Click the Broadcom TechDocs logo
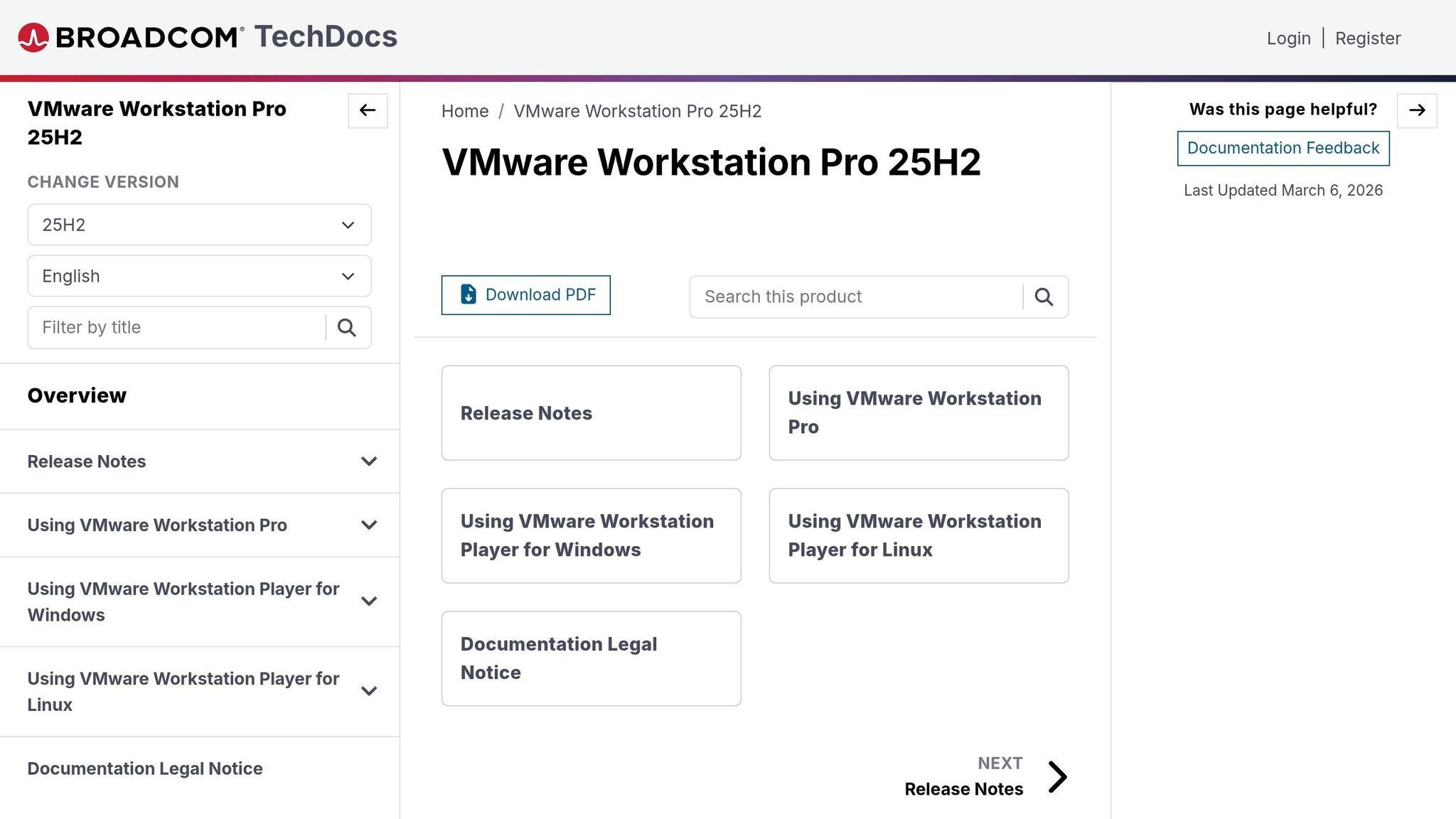 pos(208,37)
